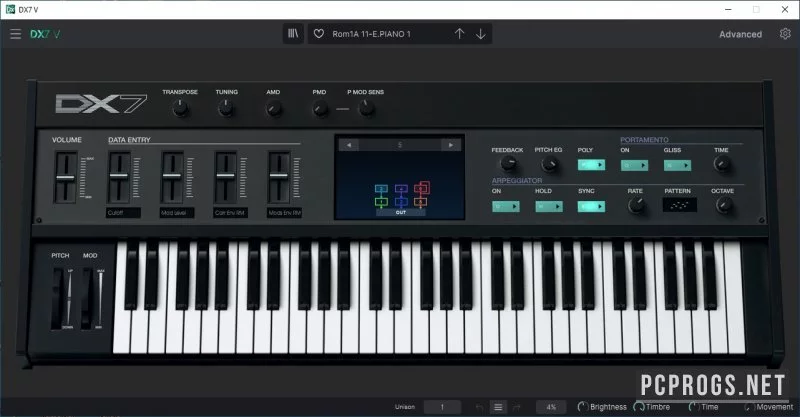Open the Mod Level assignment dropdown
This screenshot has width=800, height=417.
tap(177, 212)
